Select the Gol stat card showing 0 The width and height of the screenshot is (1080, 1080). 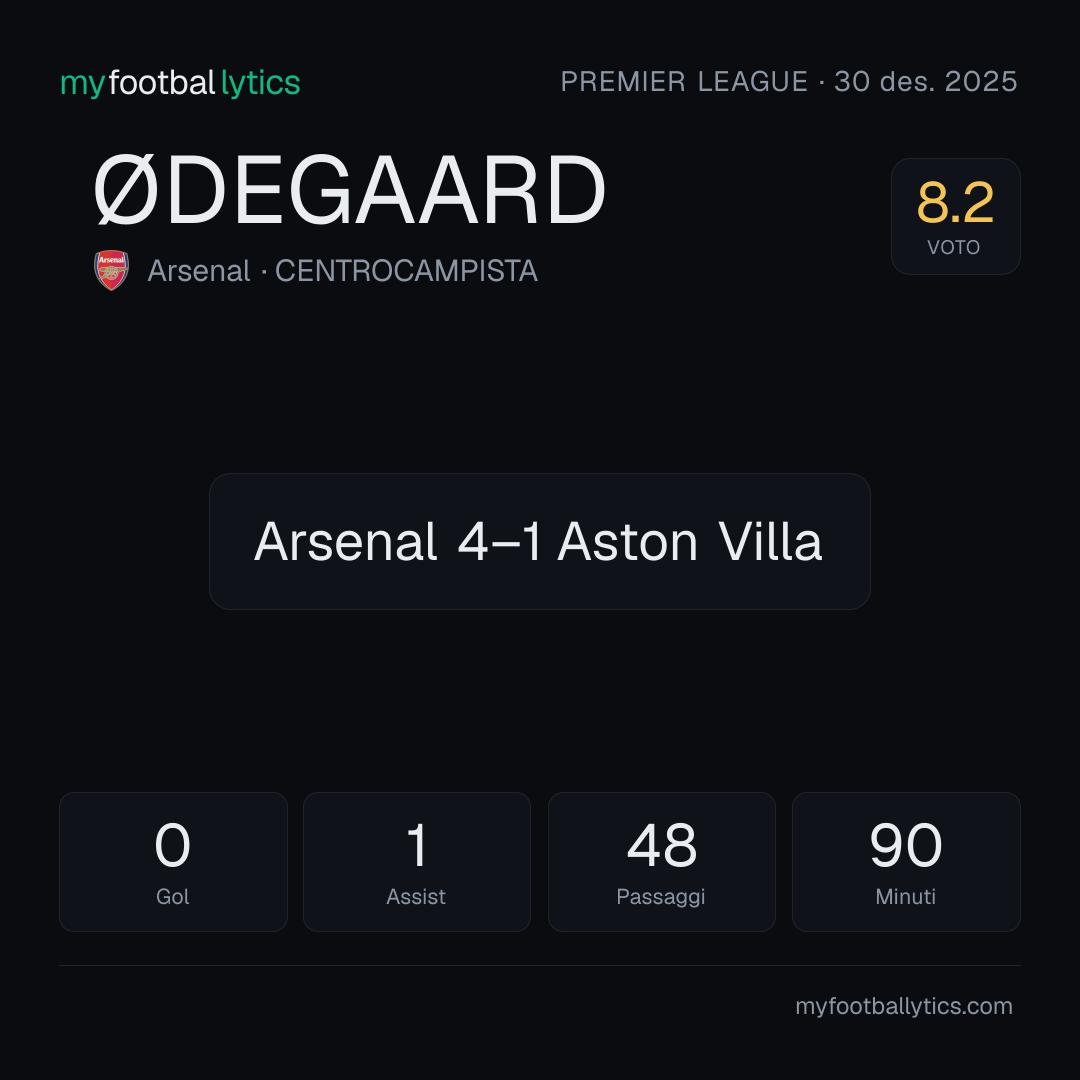coord(173,862)
